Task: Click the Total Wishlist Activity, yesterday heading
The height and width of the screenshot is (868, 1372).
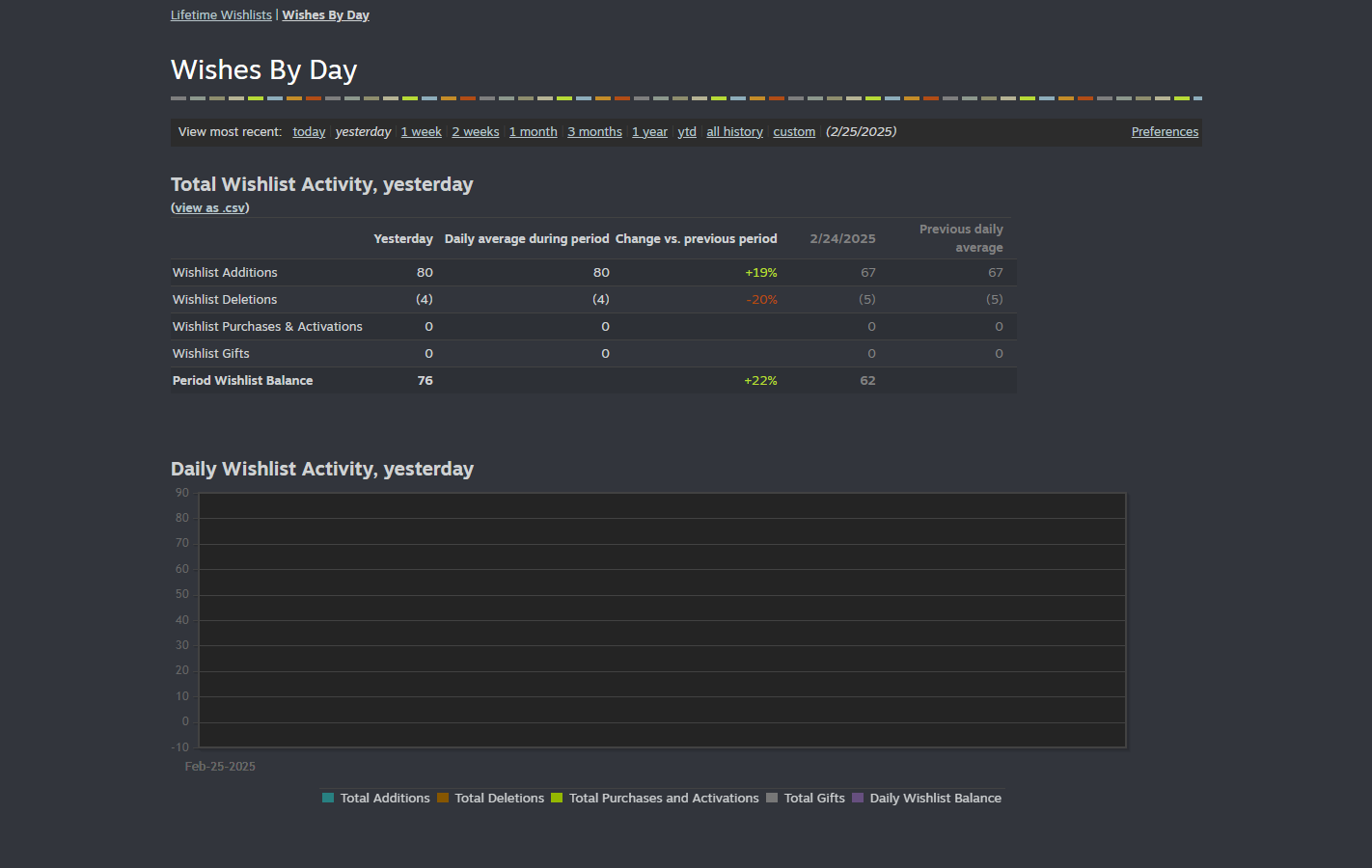Action: coord(322,185)
